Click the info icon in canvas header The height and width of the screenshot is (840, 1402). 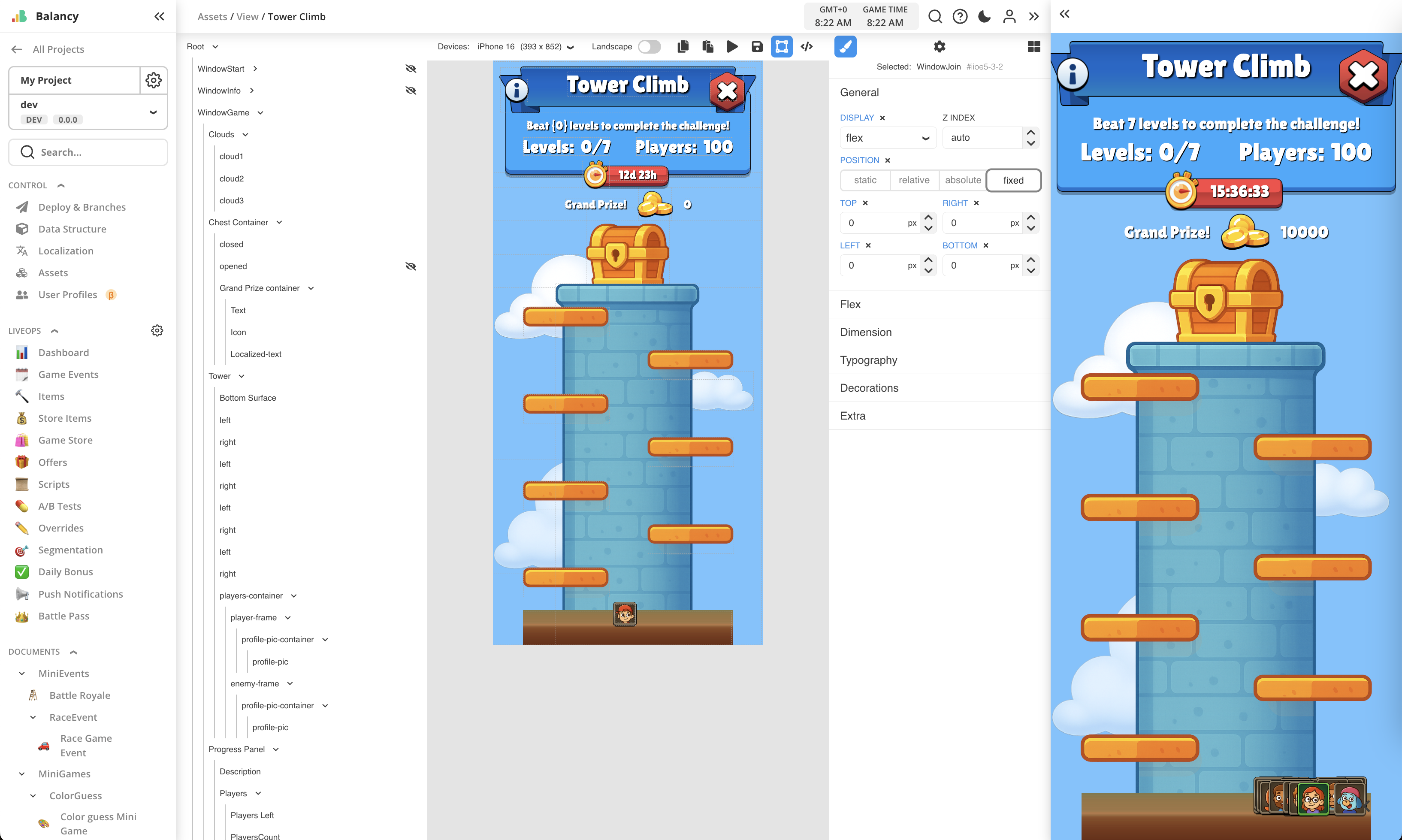516,89
